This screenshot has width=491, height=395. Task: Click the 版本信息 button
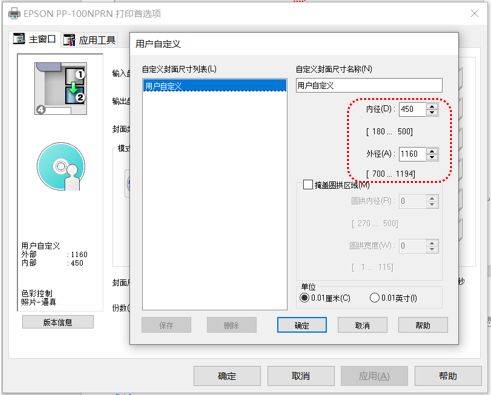click(x=58, y=322)
